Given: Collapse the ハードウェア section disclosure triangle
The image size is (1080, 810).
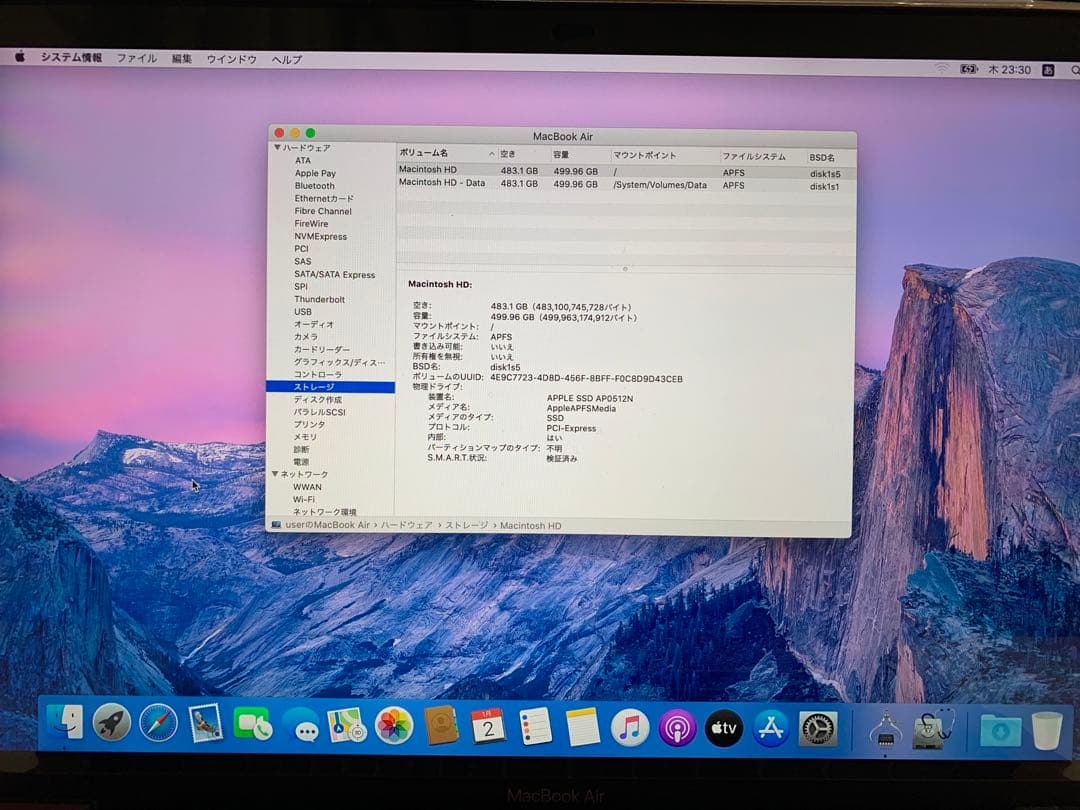Looking at the screenshot, I should click(x=275, y=147).
